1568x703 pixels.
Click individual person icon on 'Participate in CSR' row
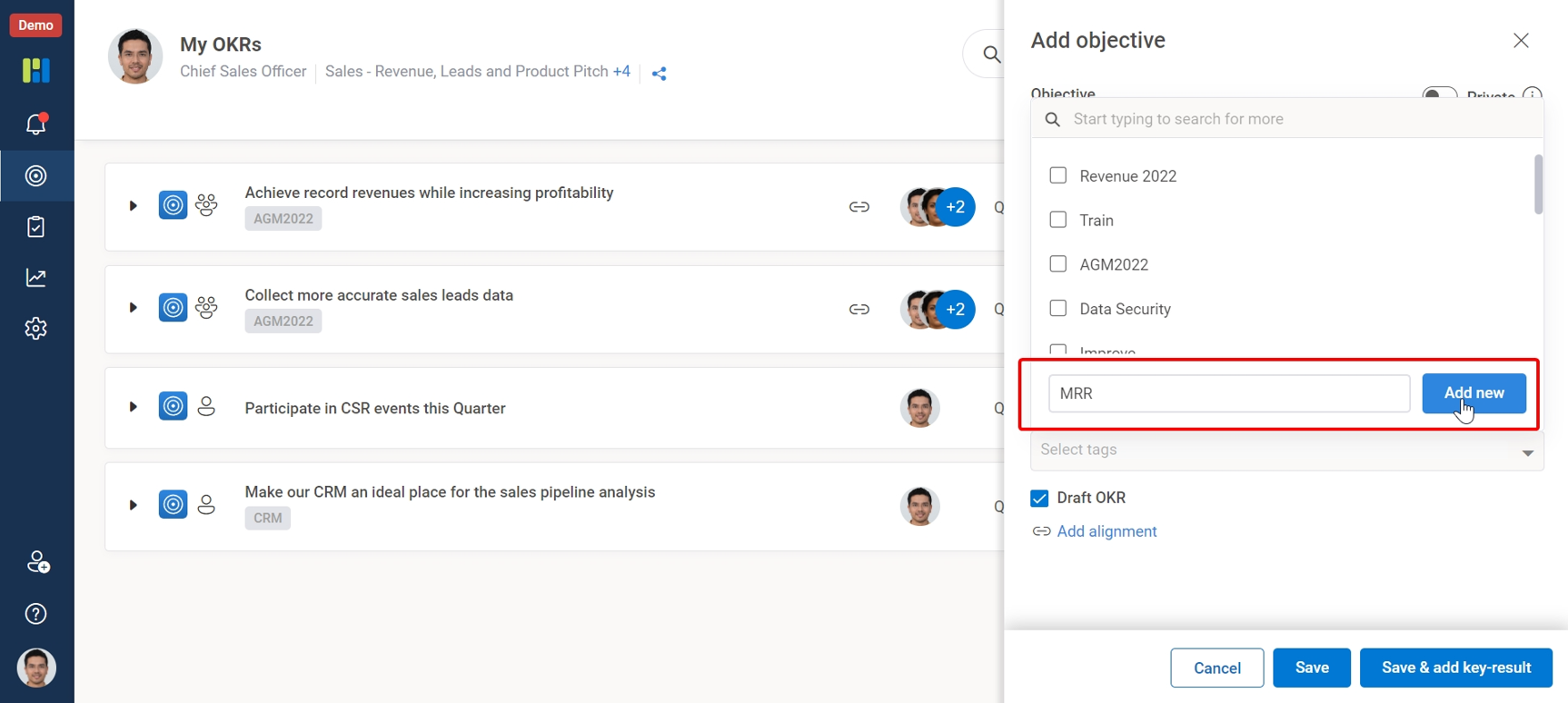[x=206, y=406]
